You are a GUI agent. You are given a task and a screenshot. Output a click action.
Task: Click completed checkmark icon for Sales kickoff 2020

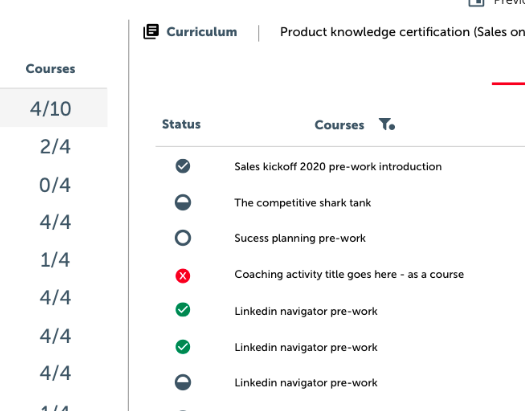(183, 166)
